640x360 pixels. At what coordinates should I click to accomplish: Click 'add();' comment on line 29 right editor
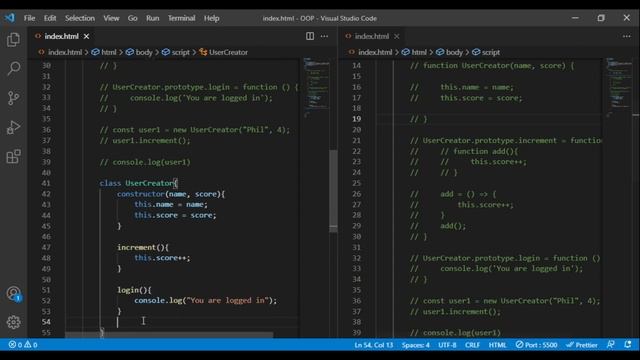tap(453, 226)
